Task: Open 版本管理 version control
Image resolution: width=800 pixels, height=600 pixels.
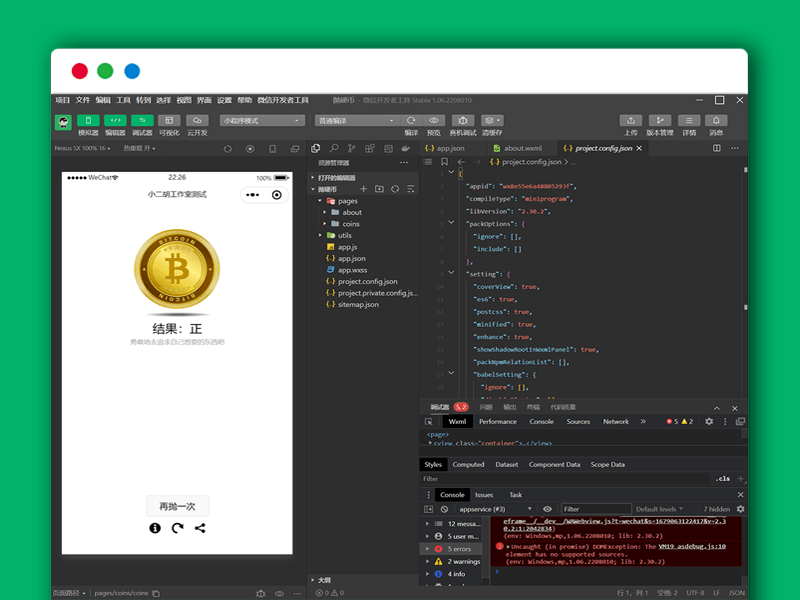Action: point(660,120)
